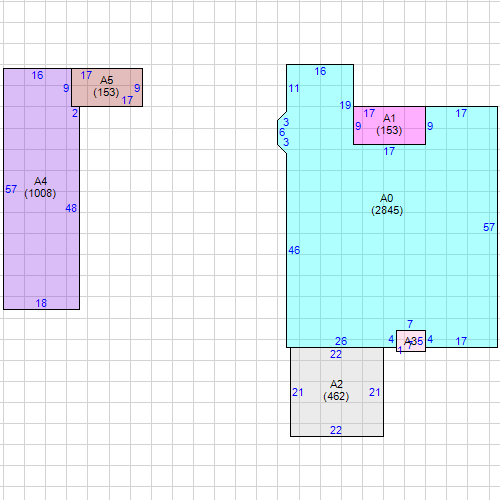Click dimension 2 below A5's left corner
This screenshot has width=500, height=500.
pyautogui.click(x=75, y=113)
